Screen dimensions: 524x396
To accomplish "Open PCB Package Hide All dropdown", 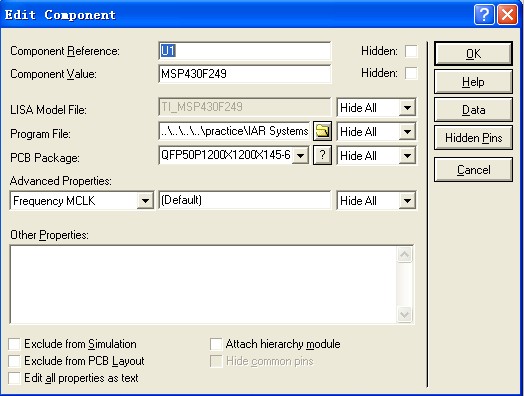I will click(x=407, y=155).
